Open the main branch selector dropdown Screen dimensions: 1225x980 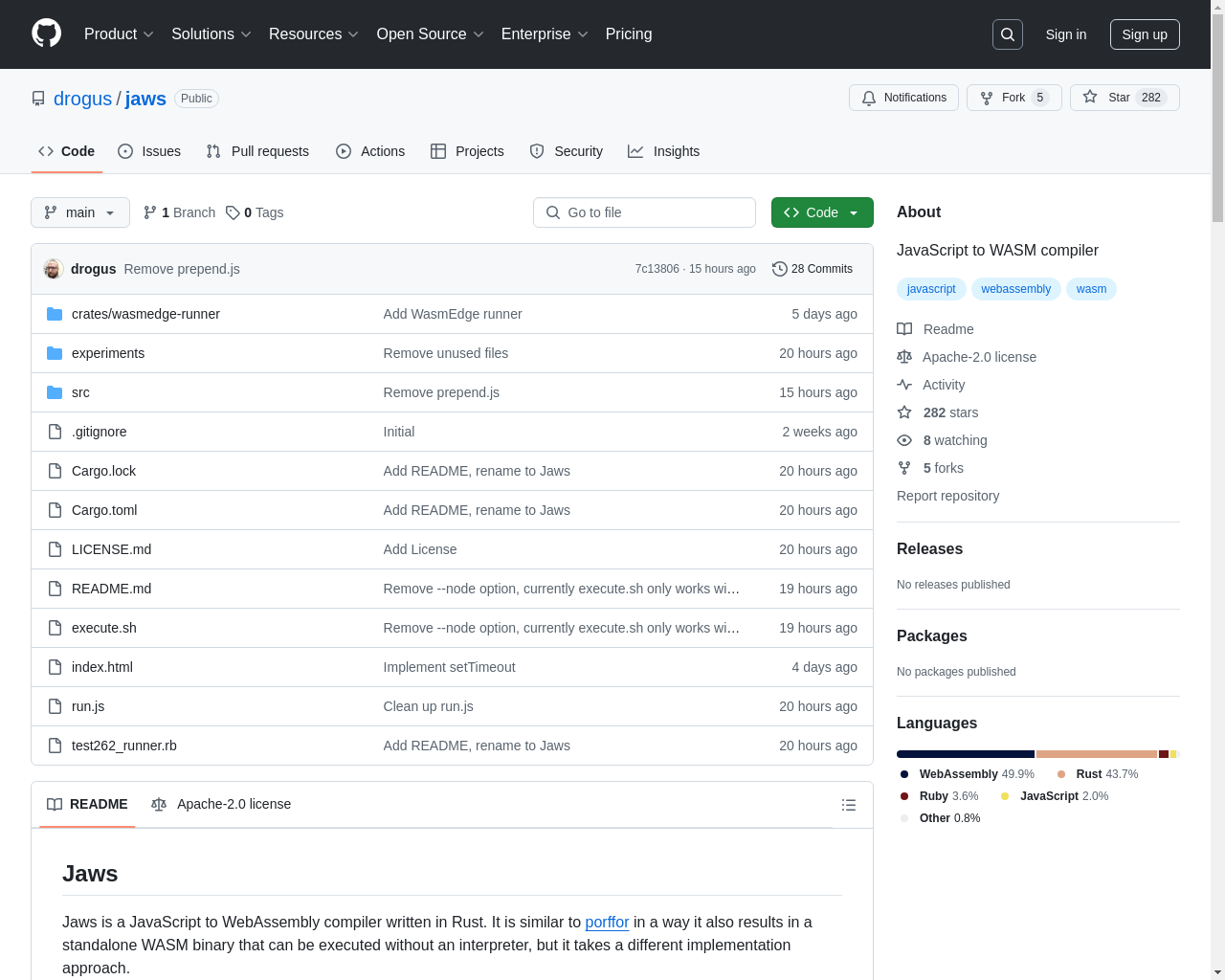tap(80, 212)
